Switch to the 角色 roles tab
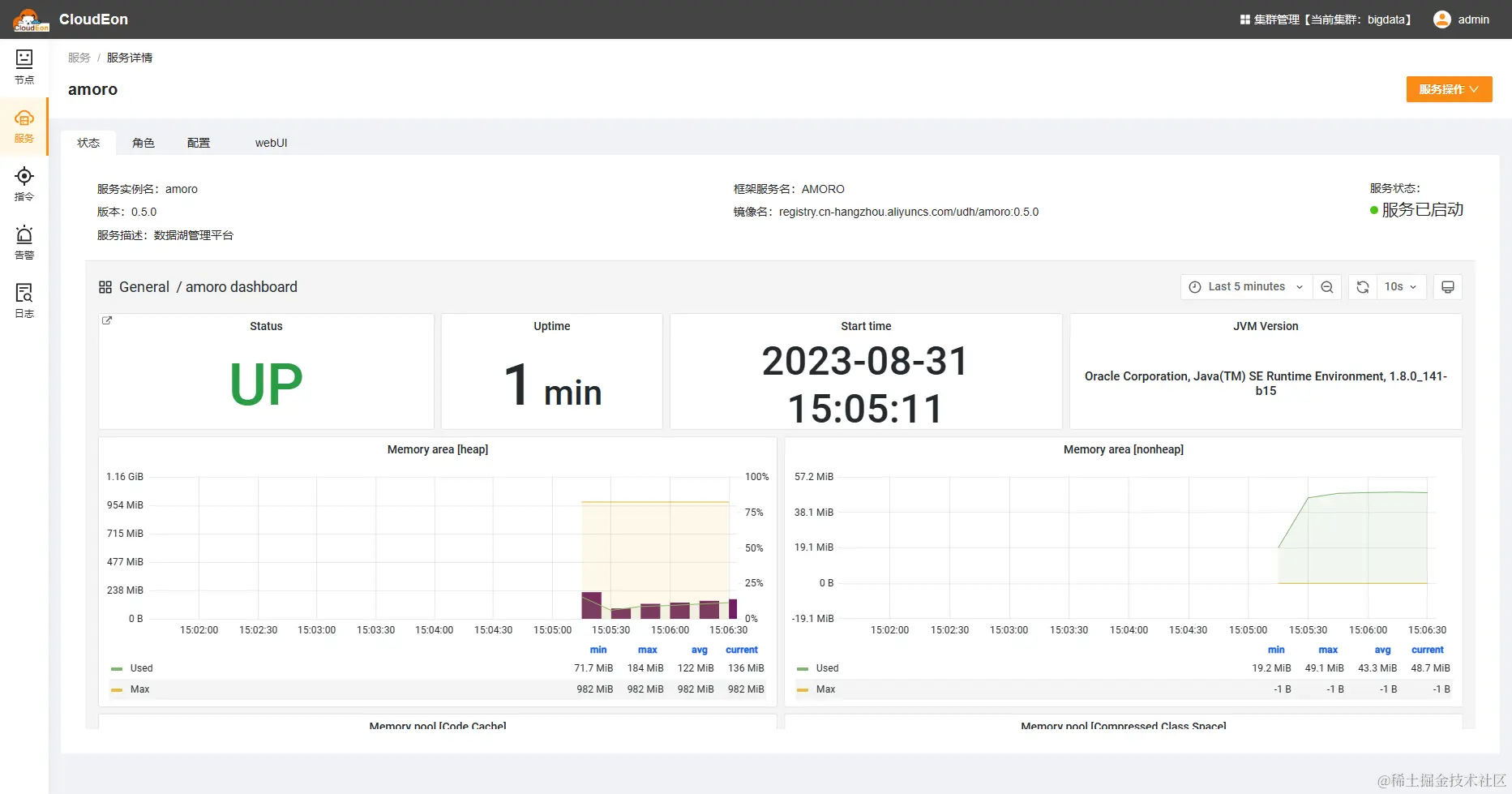The width and height of the screenshot is (1512, 794). pos(143,143)
